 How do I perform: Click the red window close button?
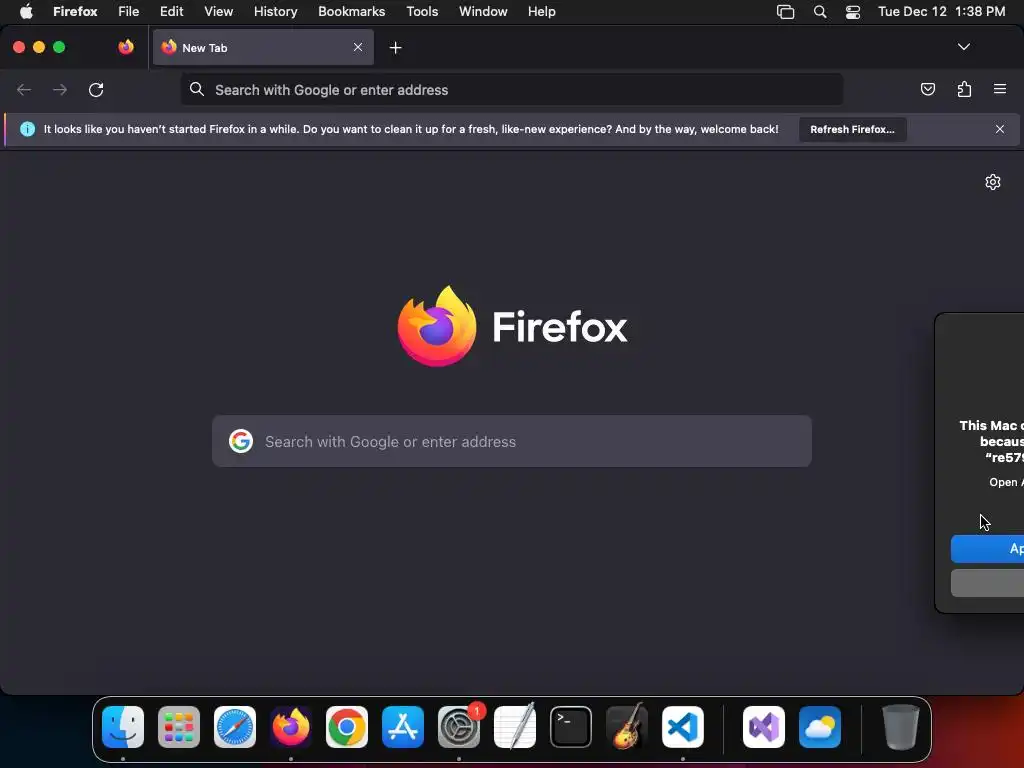[x=19, y=47]
